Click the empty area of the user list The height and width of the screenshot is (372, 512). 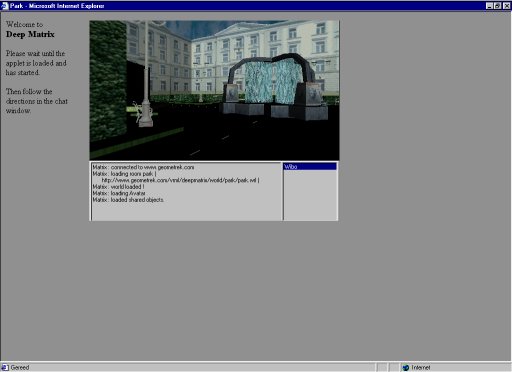pos(310,195)
